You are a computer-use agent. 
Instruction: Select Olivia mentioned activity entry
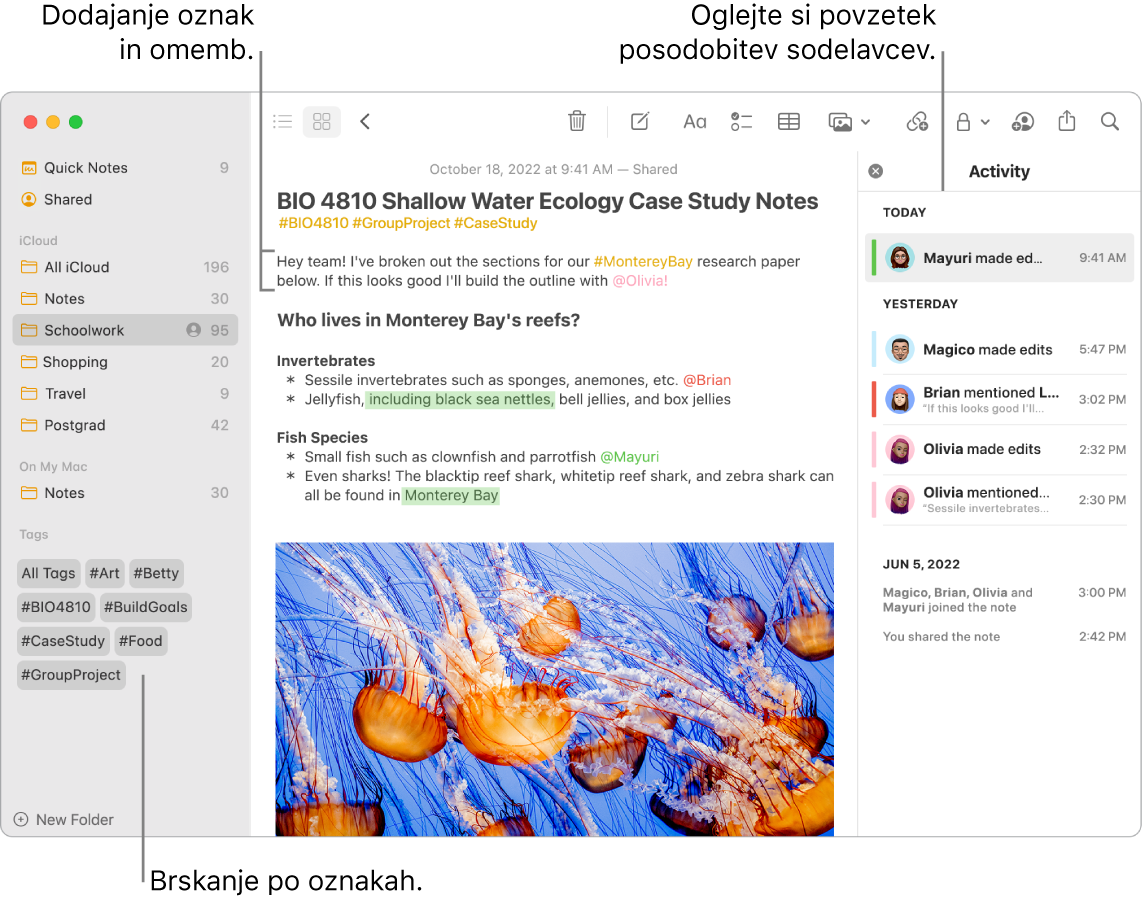pos(1000,500)
